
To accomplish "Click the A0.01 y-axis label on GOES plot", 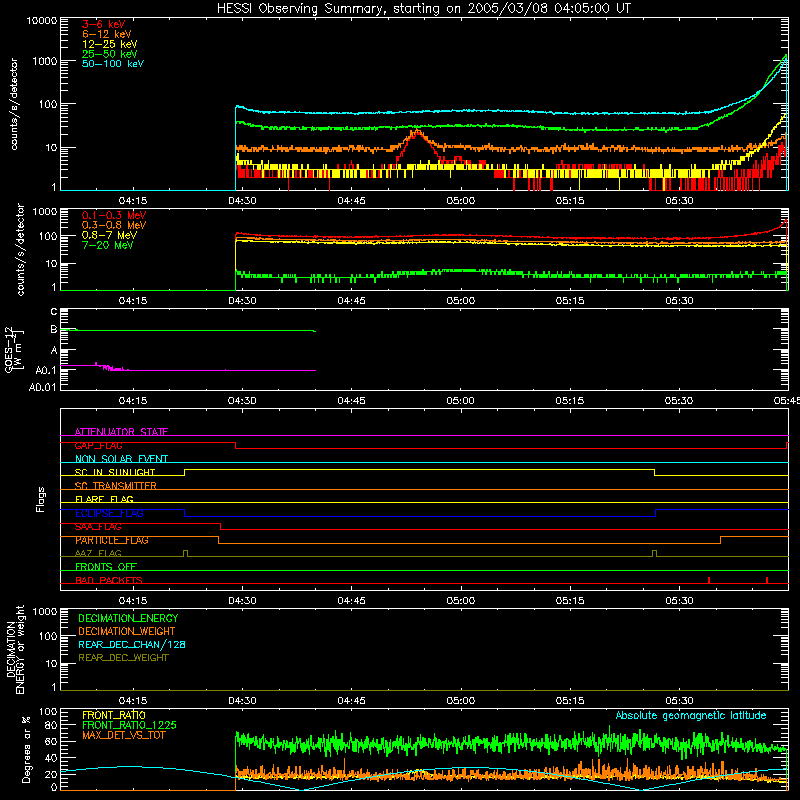I will point(43,387).
